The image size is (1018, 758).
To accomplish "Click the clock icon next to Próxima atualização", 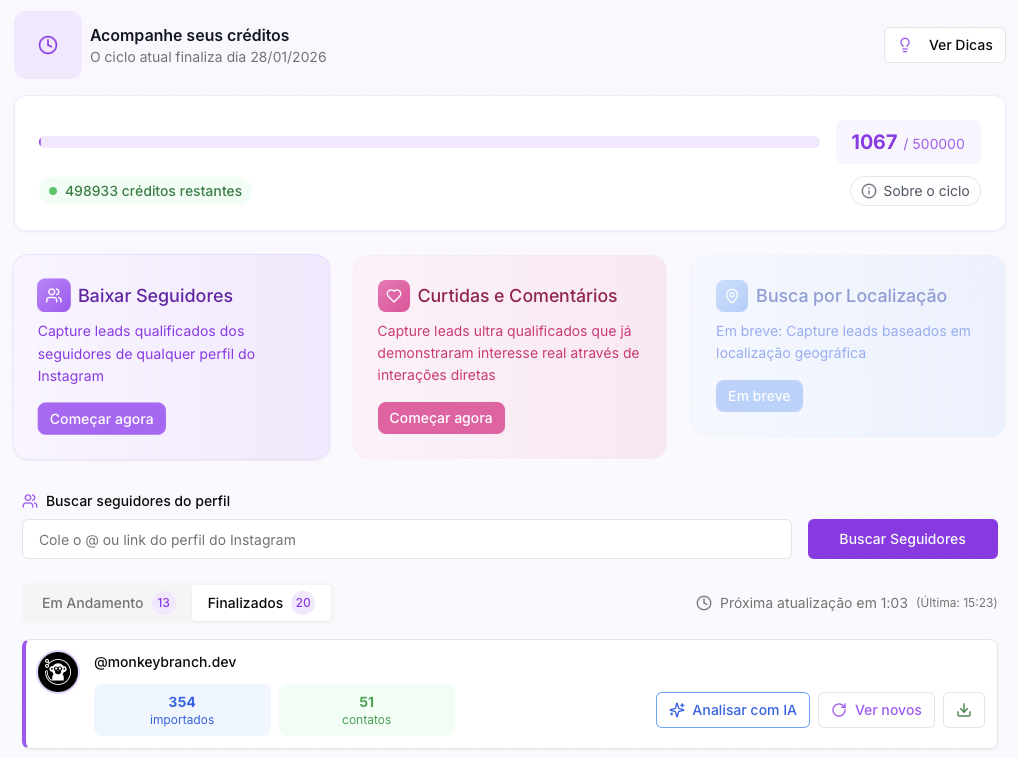I will (703, 602).
